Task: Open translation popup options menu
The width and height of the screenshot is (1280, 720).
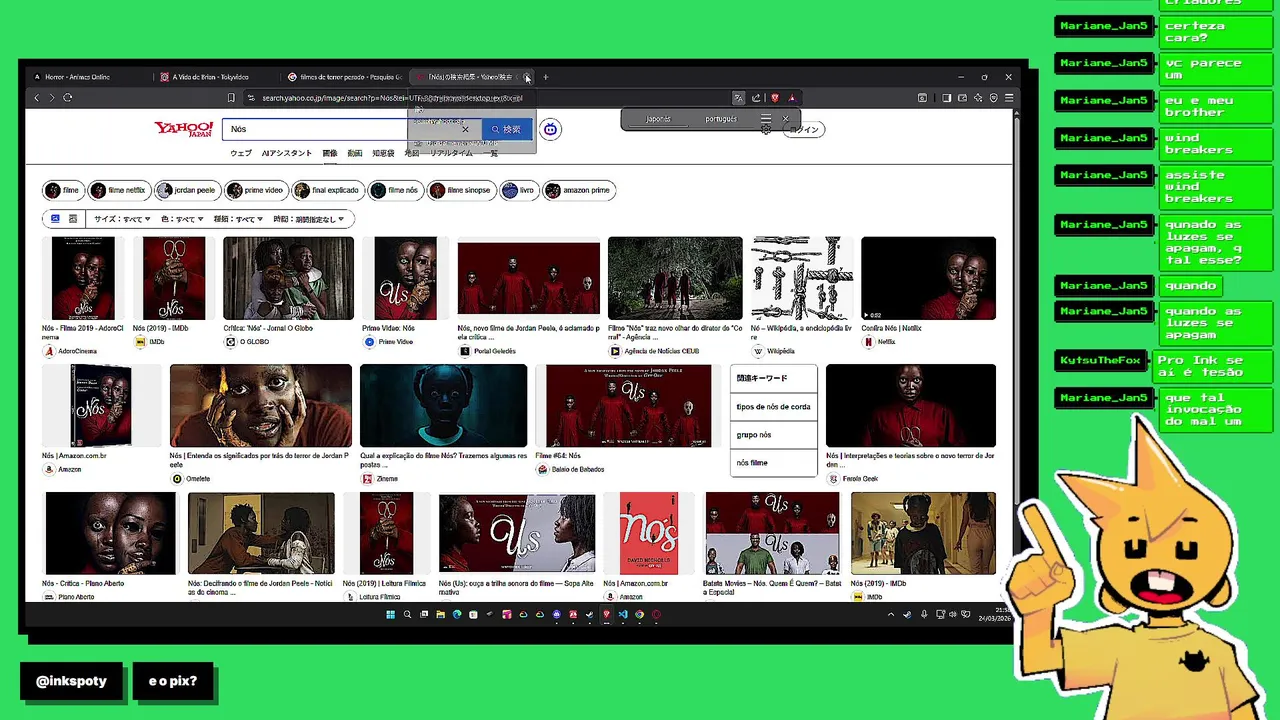Action: tap(766, 119)
